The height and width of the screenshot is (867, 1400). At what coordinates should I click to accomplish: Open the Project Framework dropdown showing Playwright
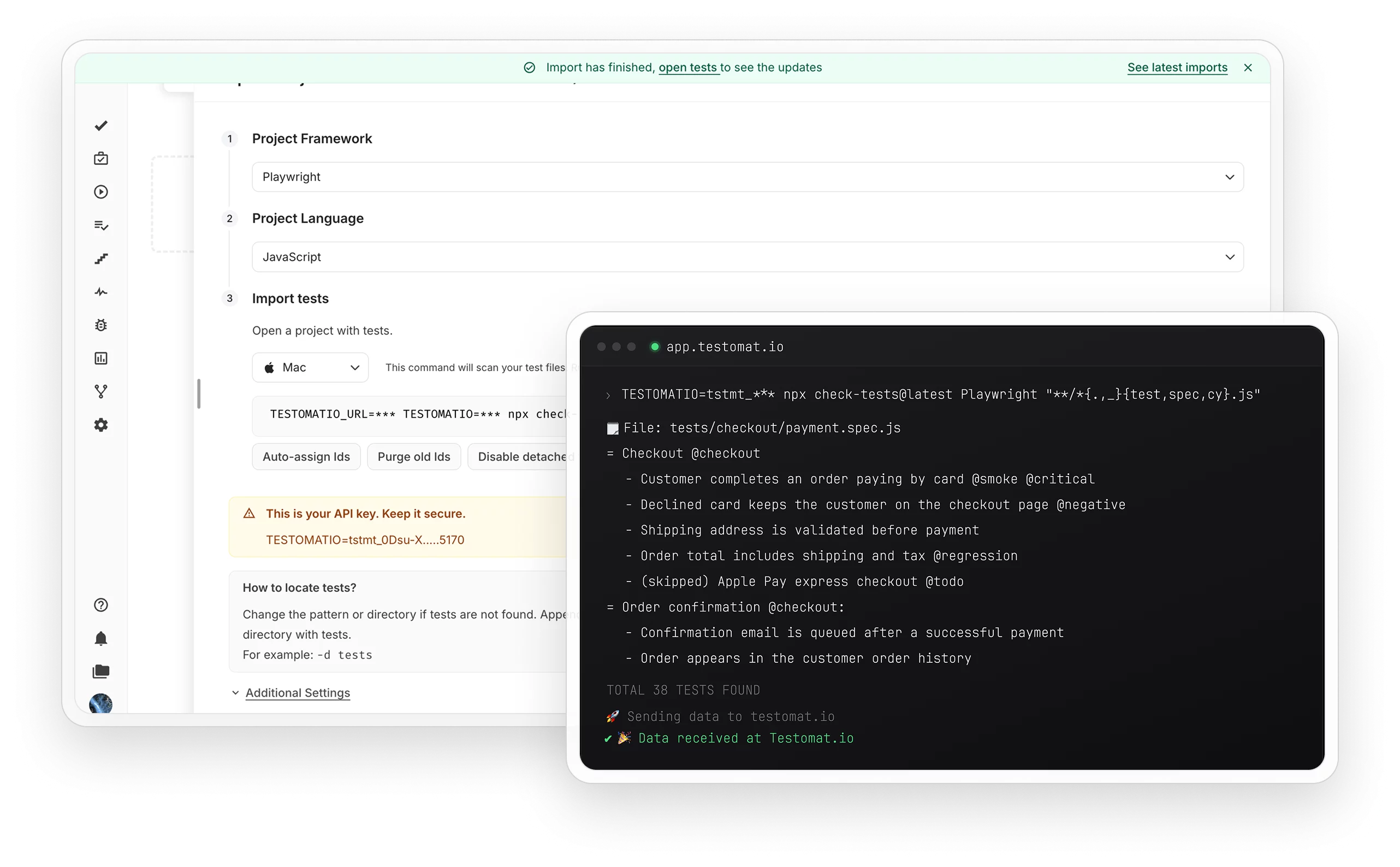pos(748,177)
